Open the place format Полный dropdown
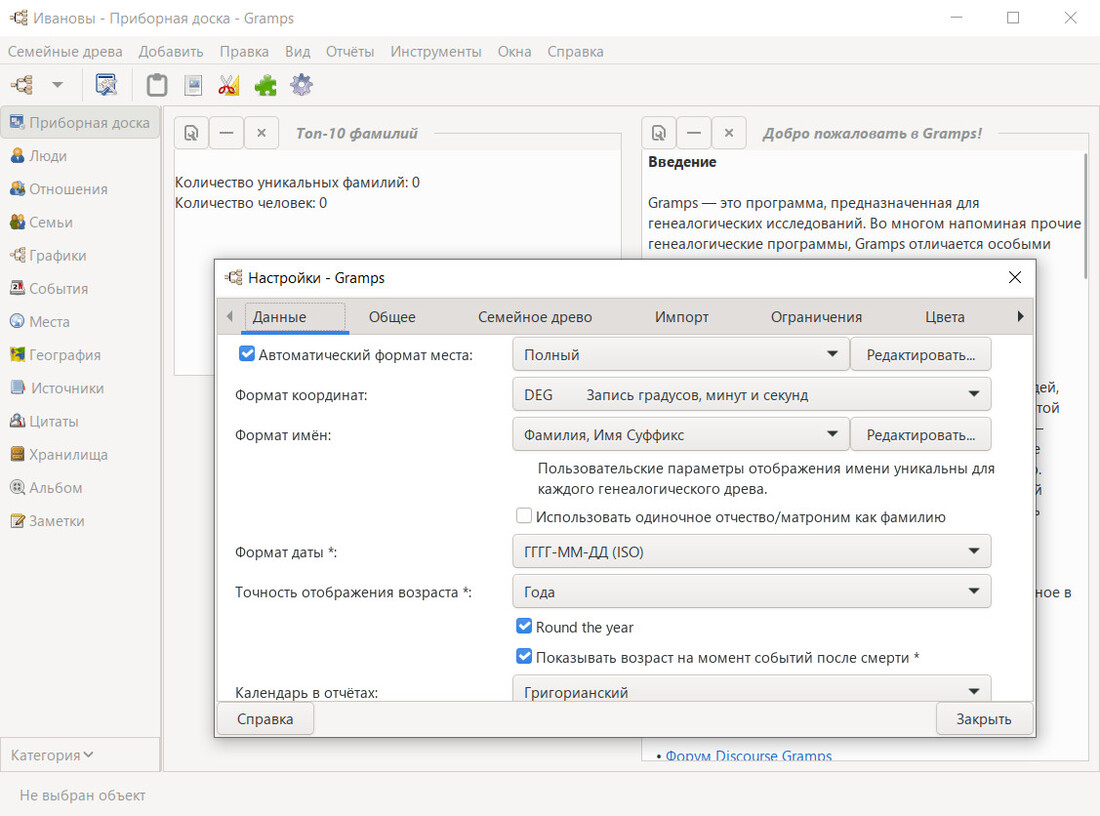This screenshot has width=1100, height=816. (680, 354)
